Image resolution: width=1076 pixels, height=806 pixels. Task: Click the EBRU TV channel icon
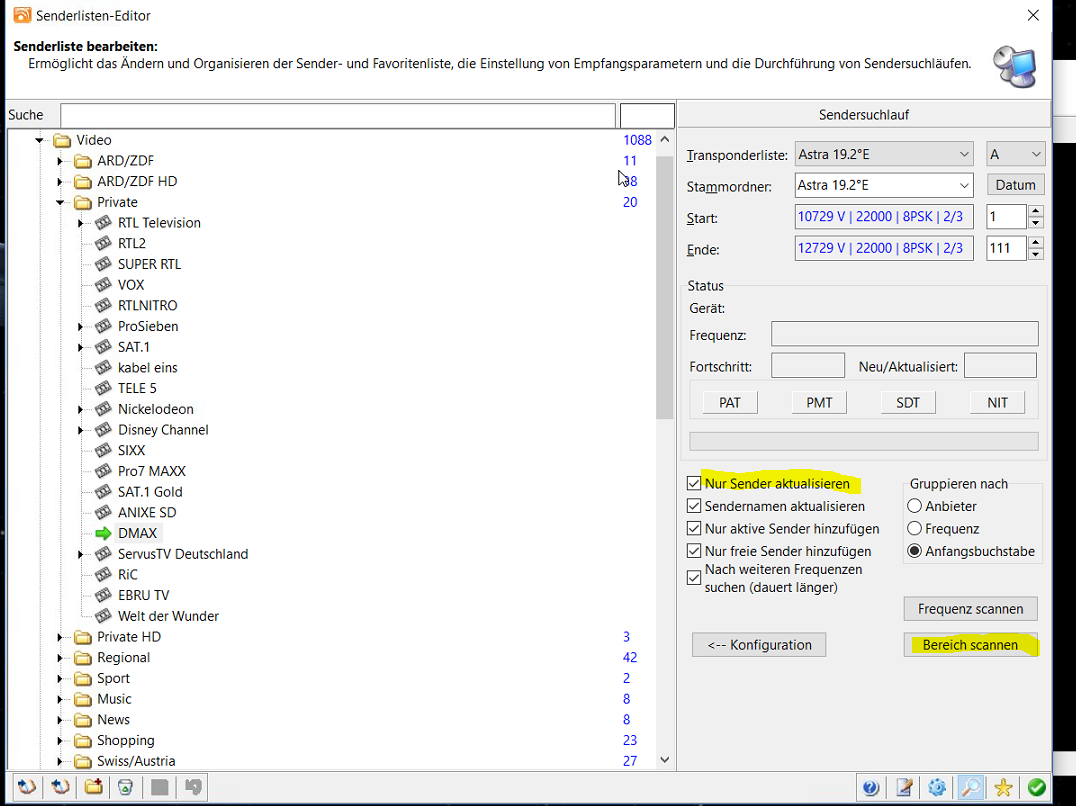point(103,595)
